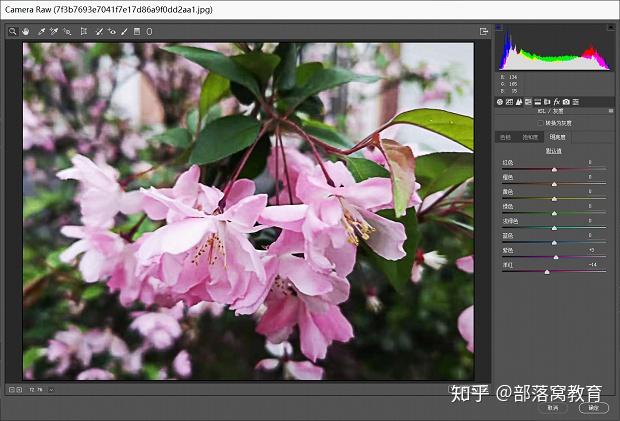620x421 pixels.
Task: Select the Transform tool
Action: tap(84, 31)
